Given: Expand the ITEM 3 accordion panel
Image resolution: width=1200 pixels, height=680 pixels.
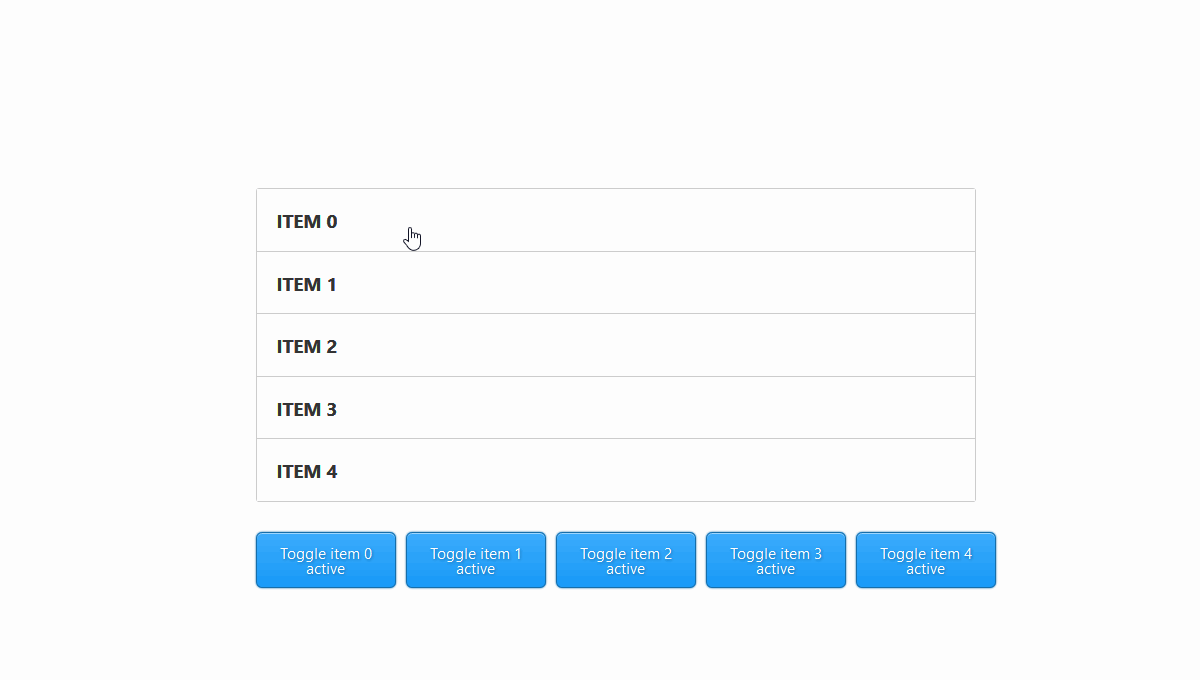Looking at the screenshot, I should [x=615, y=409].
